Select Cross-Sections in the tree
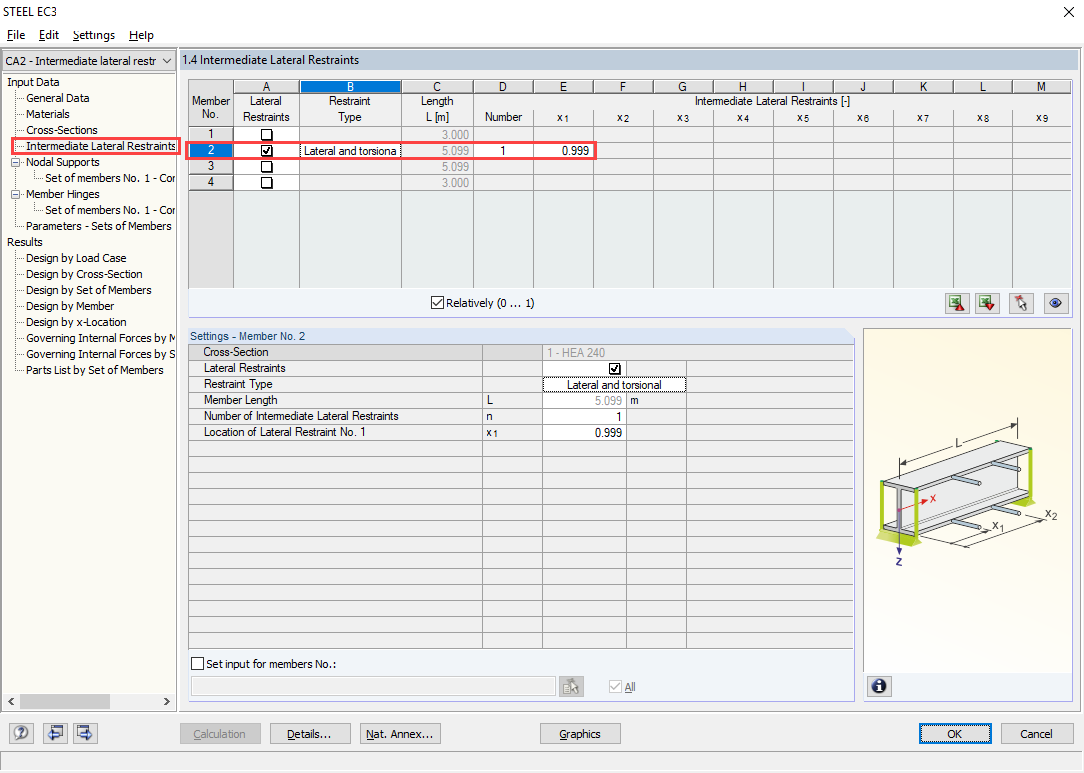Viewport: 1084px width, 773px height. tap(62, 130)
